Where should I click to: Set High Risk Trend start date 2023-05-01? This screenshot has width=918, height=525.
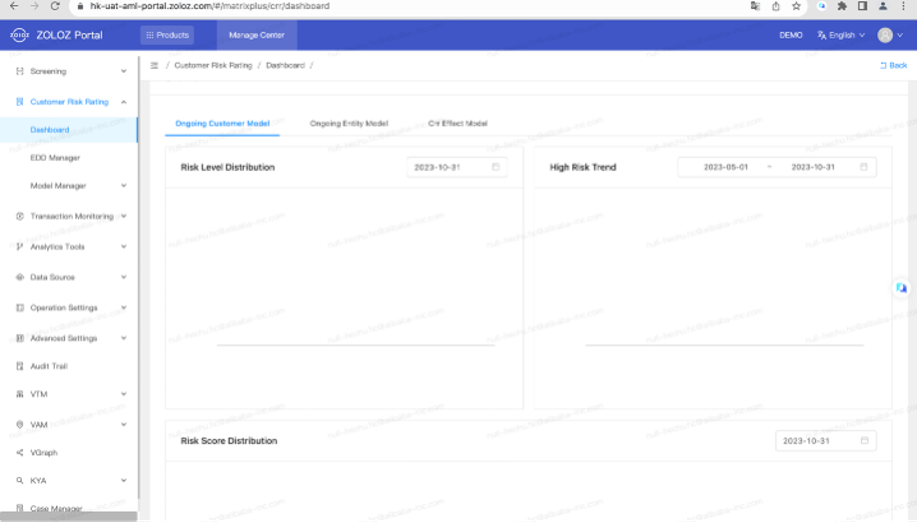coord(726,167)
